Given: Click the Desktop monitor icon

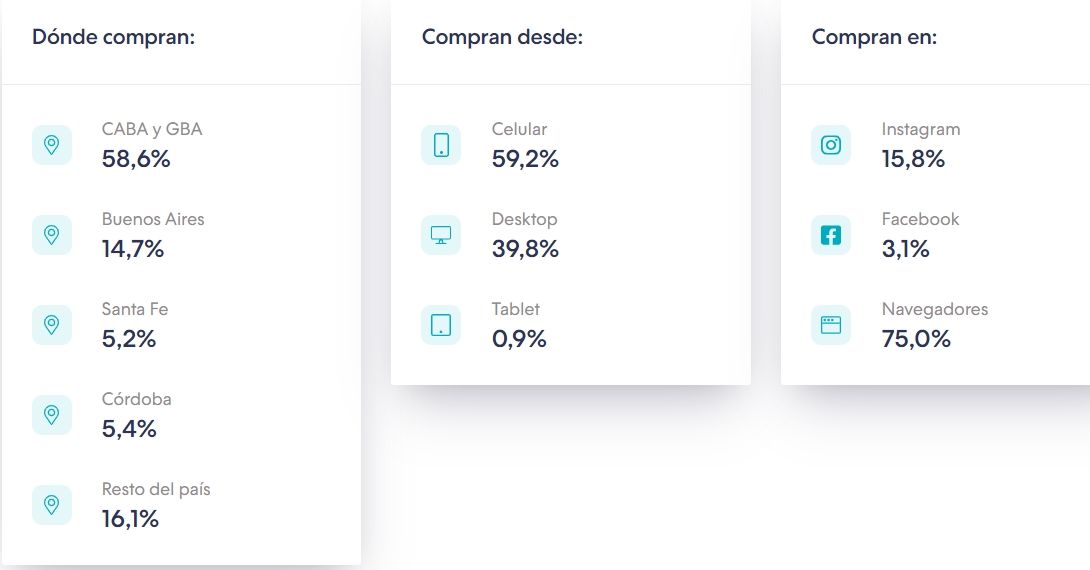Looking at the screenshot, I should pyautogui.click(x=441, y=235).
